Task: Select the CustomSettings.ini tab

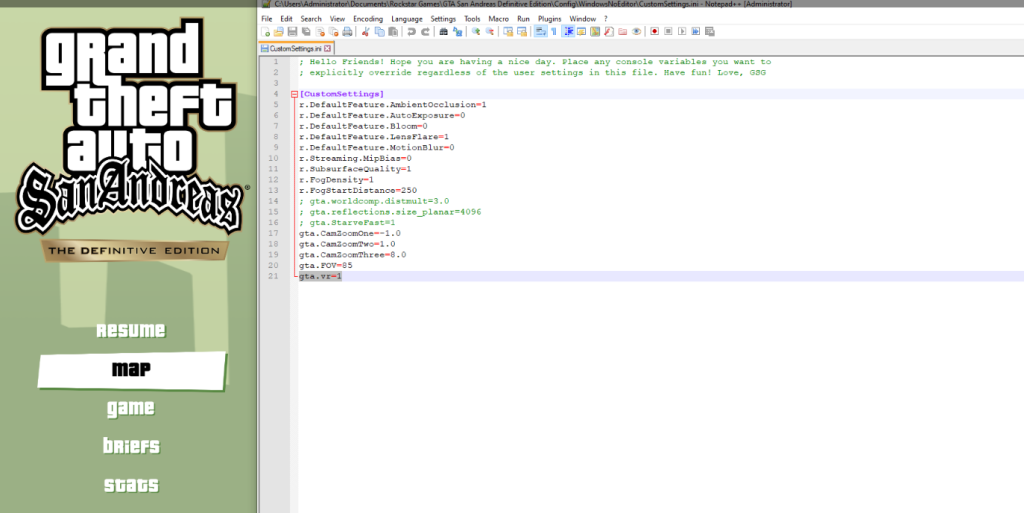Action: point(293,48)
